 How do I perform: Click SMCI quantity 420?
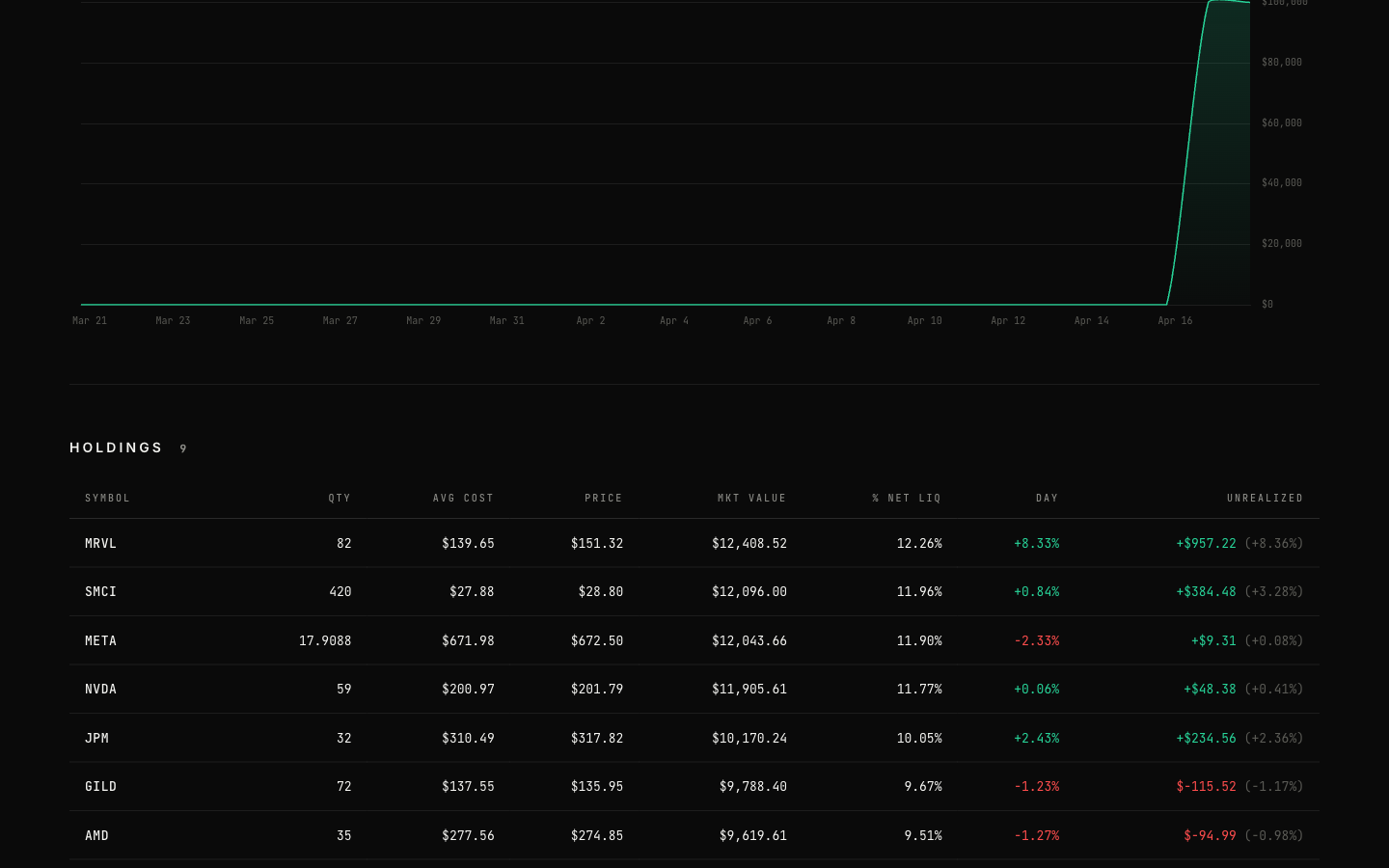coord(340,592)
